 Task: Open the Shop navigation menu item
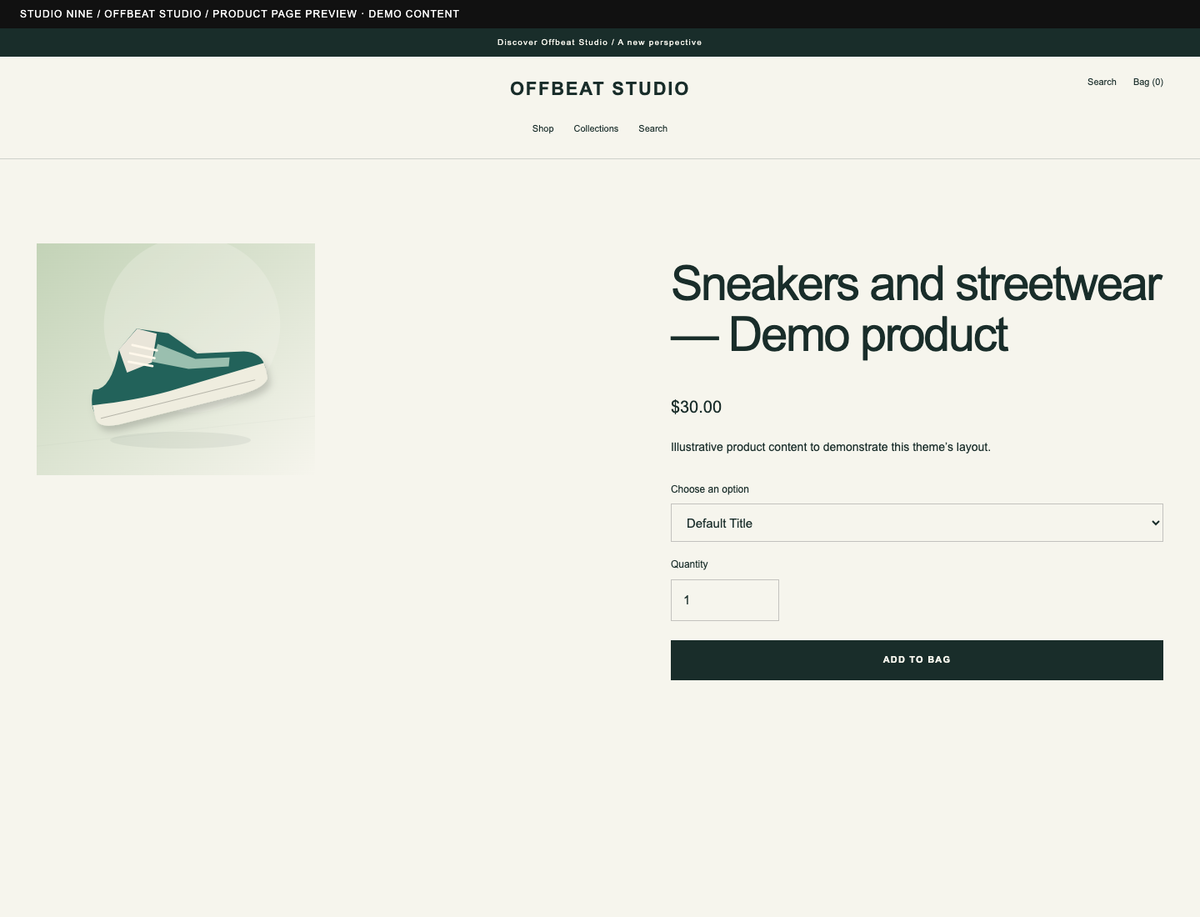(543, 129)
